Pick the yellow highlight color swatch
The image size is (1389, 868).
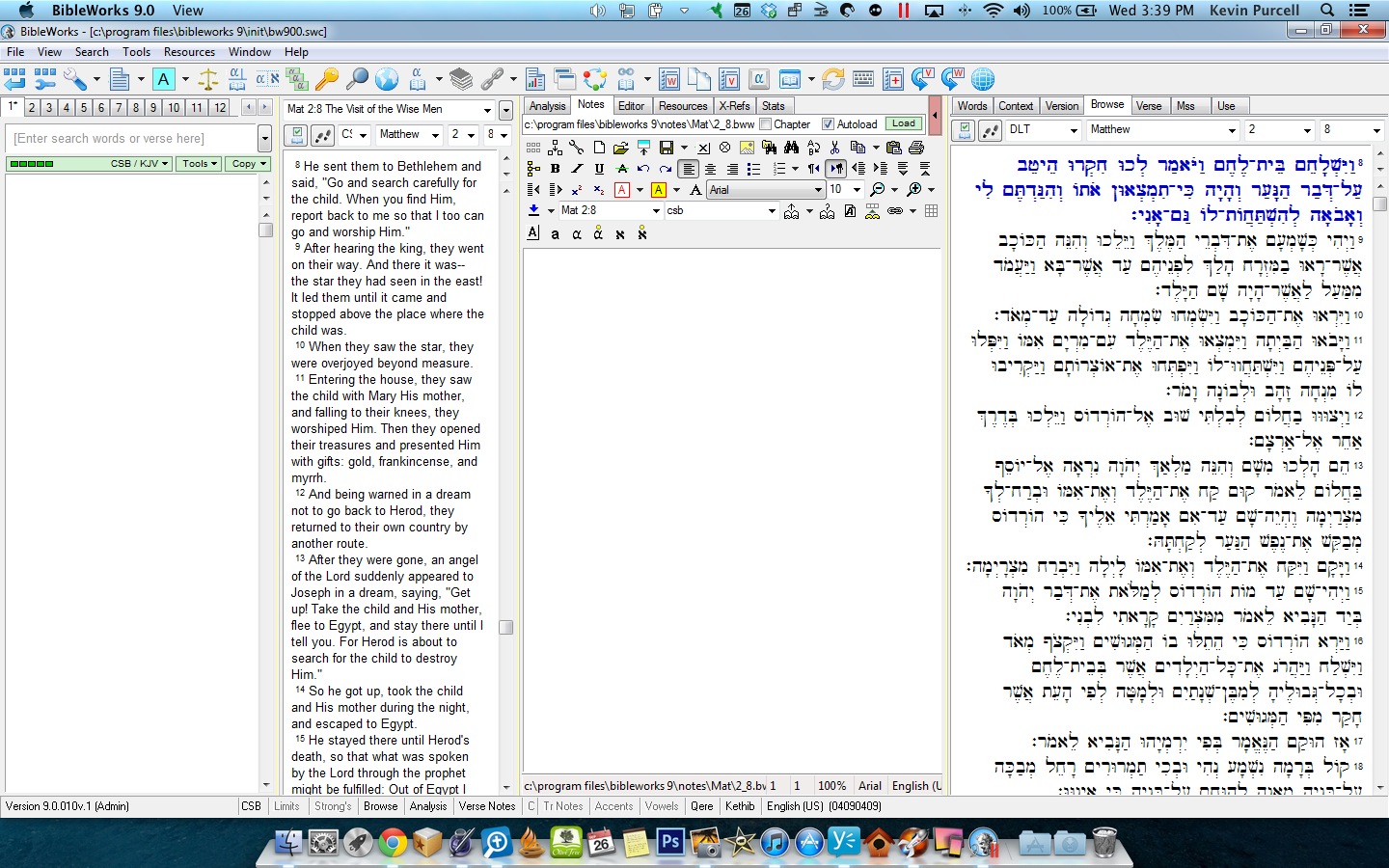point(659,190)
